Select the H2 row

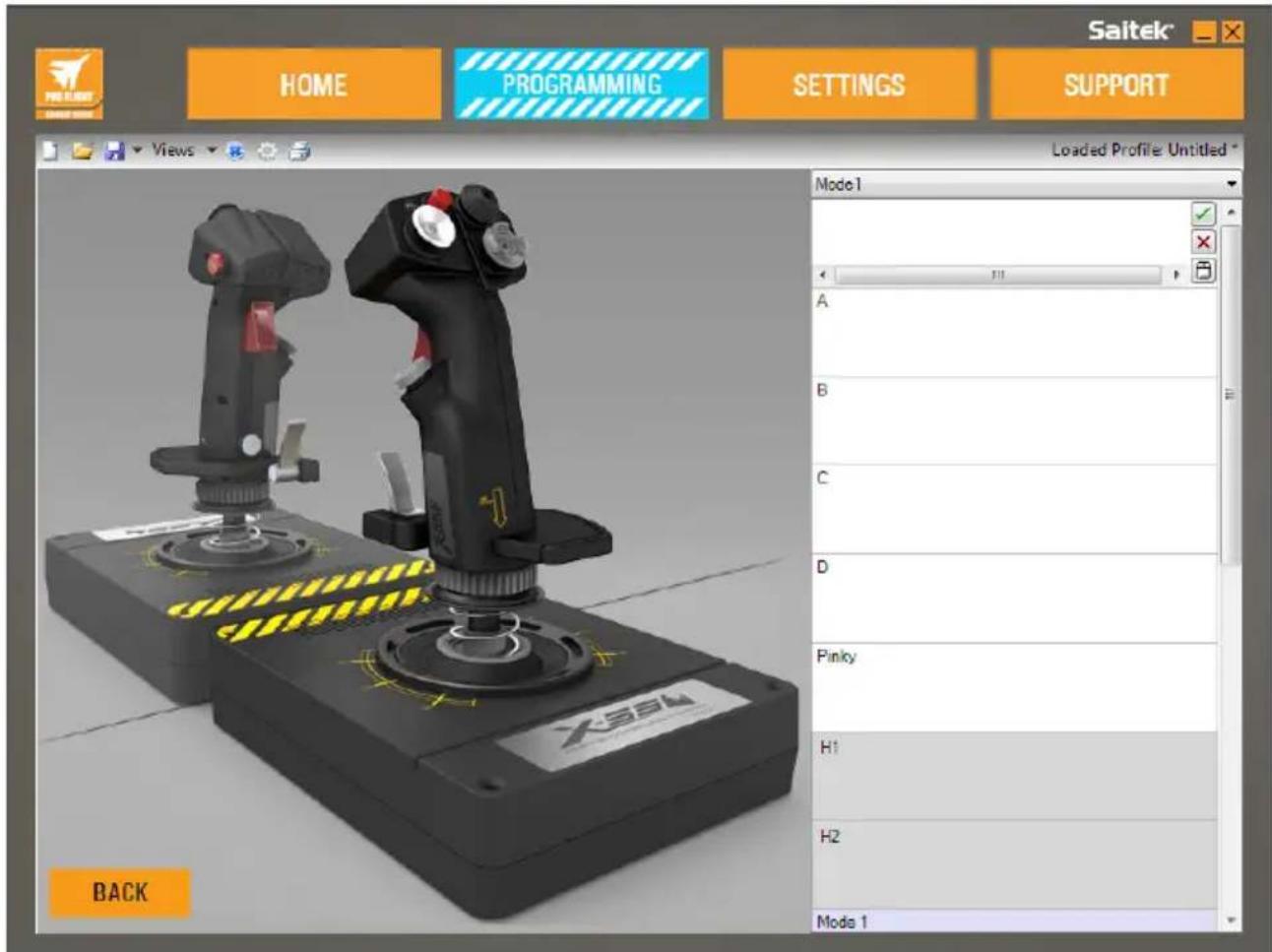coord(1014,864)
